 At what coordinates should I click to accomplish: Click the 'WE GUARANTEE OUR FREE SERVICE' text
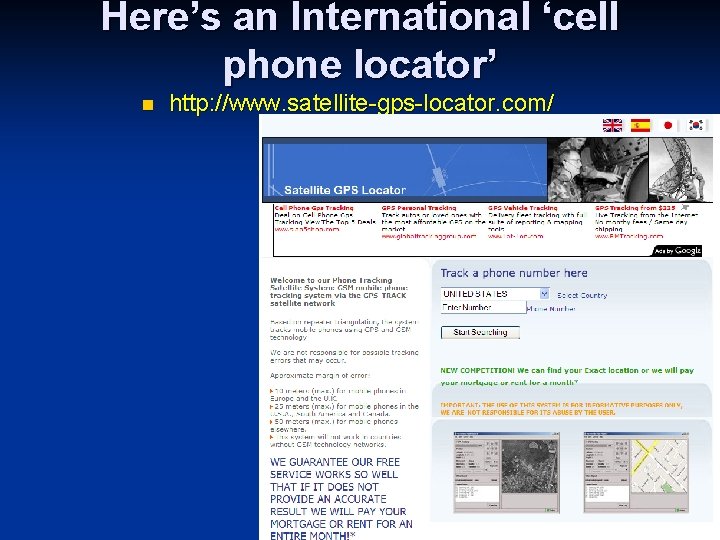(341, 499)
